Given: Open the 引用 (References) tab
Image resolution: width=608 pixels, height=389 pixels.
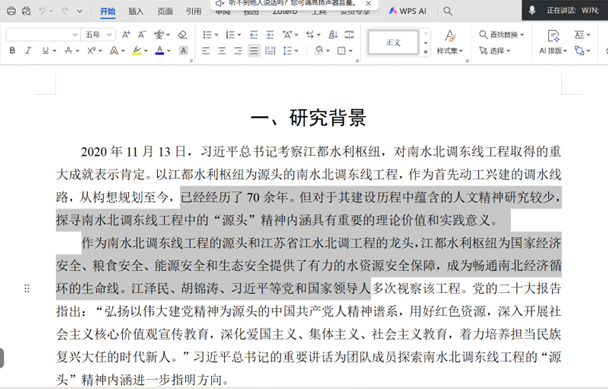Looking at the screenshot, I should [x=193, y=11].
